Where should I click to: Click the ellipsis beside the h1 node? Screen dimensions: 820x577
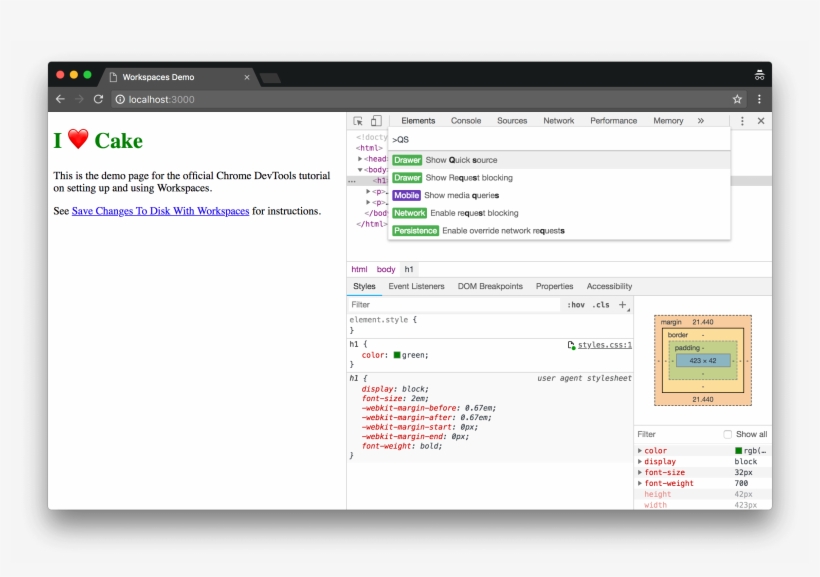pos(352,181)
